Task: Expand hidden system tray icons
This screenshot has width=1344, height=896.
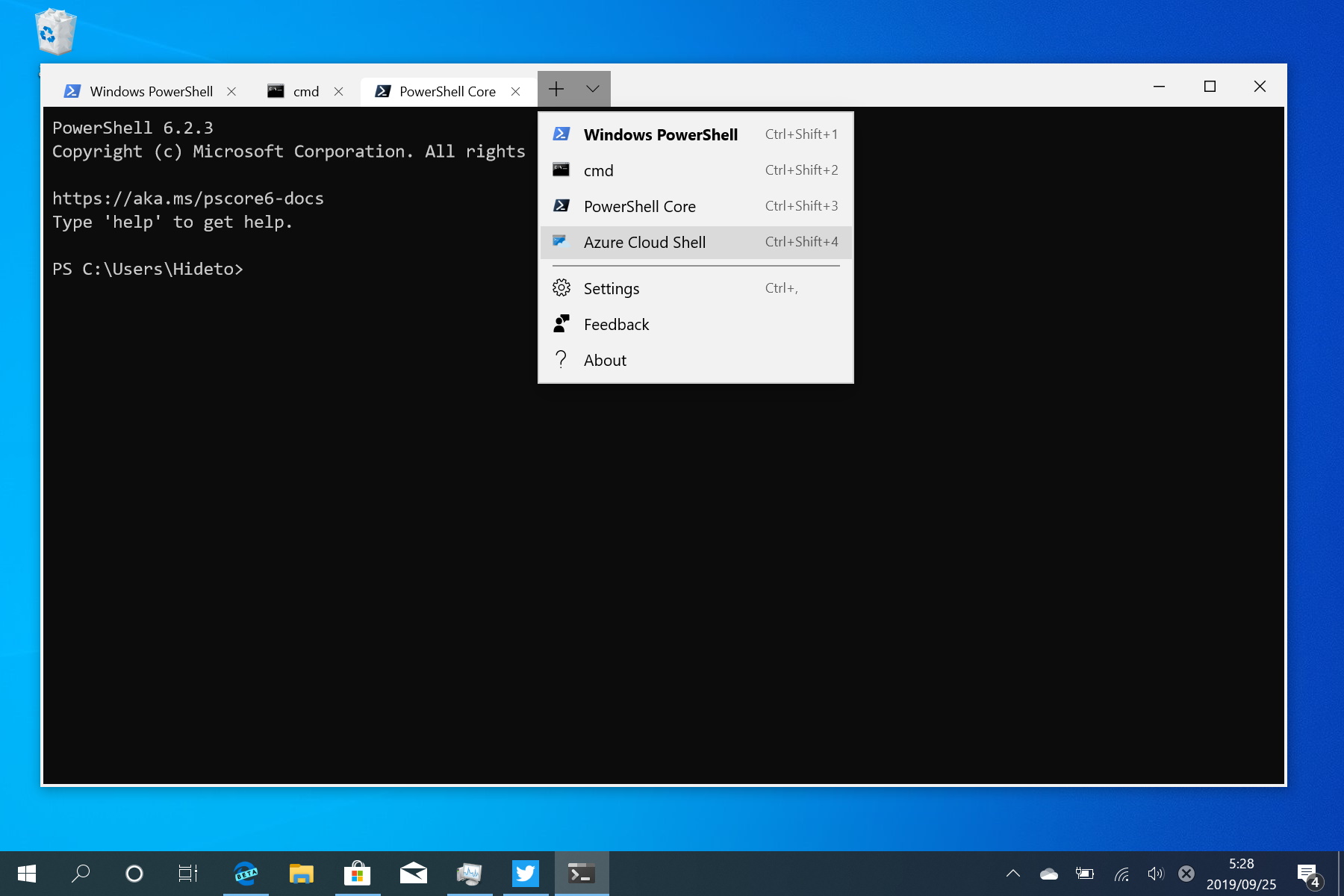Action: (x=1013, y=873)
